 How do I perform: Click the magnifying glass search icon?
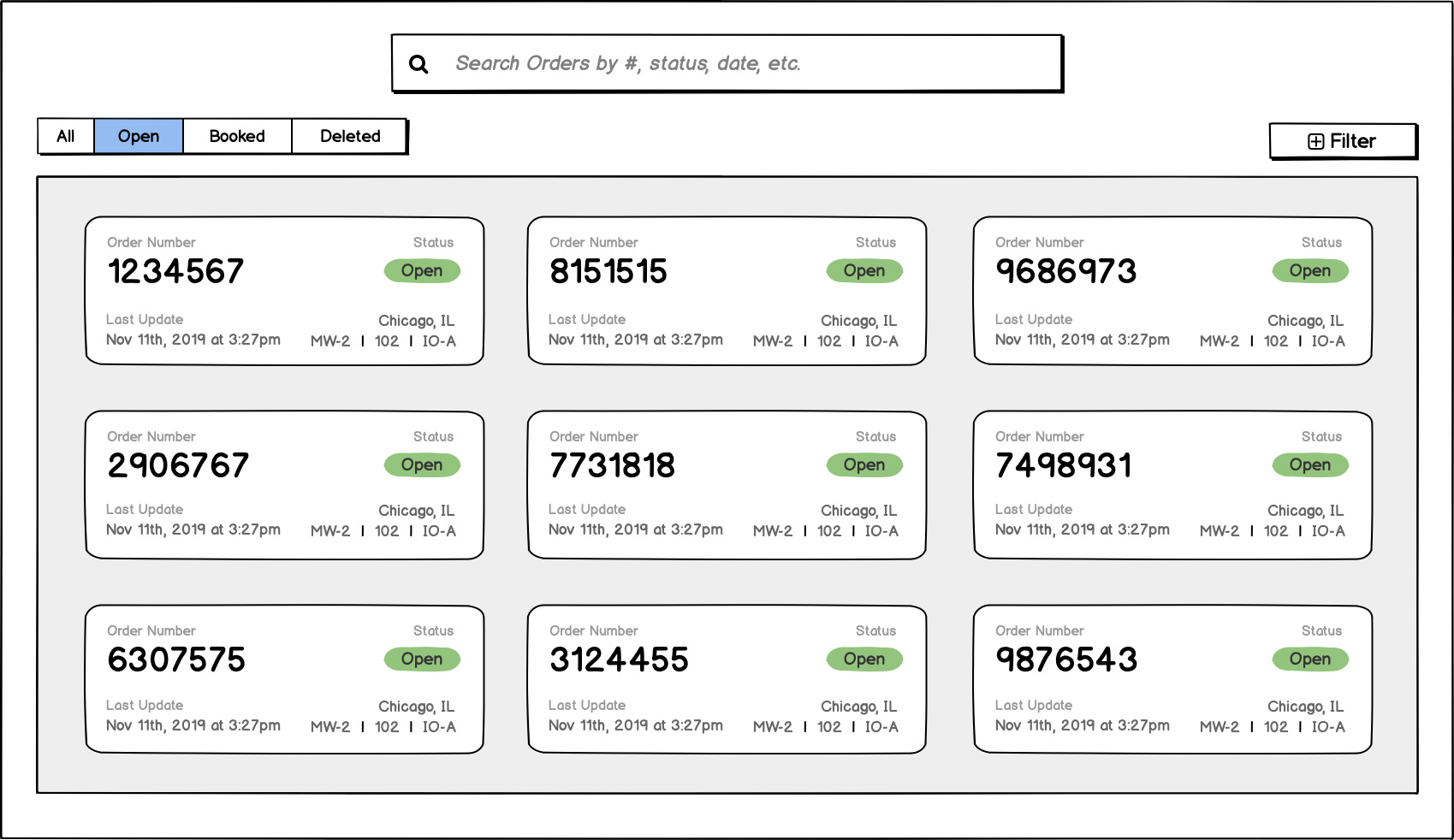click(x=418, y=64)
